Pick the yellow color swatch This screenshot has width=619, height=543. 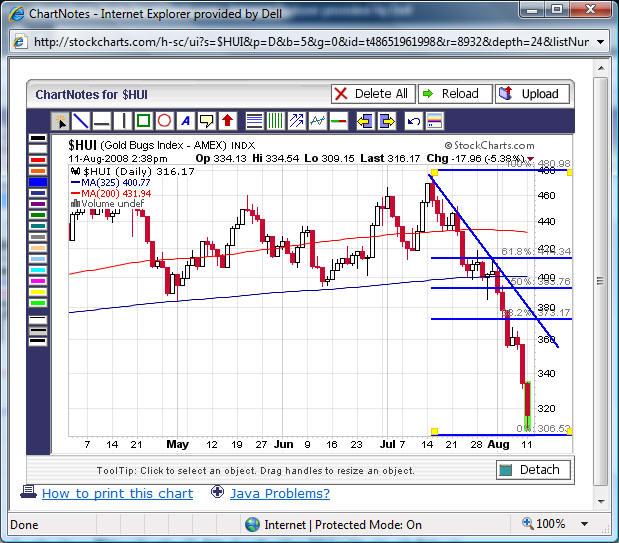(38, 292)
